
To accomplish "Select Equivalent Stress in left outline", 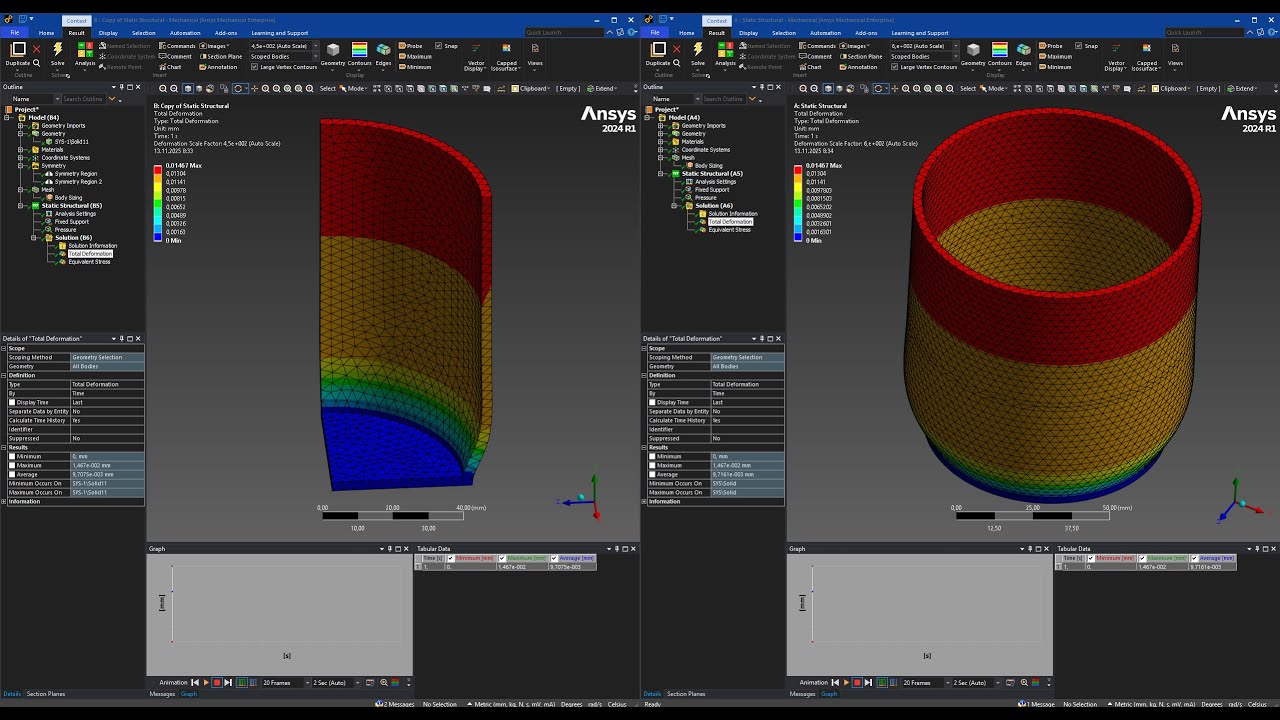I will pos(89,262).
